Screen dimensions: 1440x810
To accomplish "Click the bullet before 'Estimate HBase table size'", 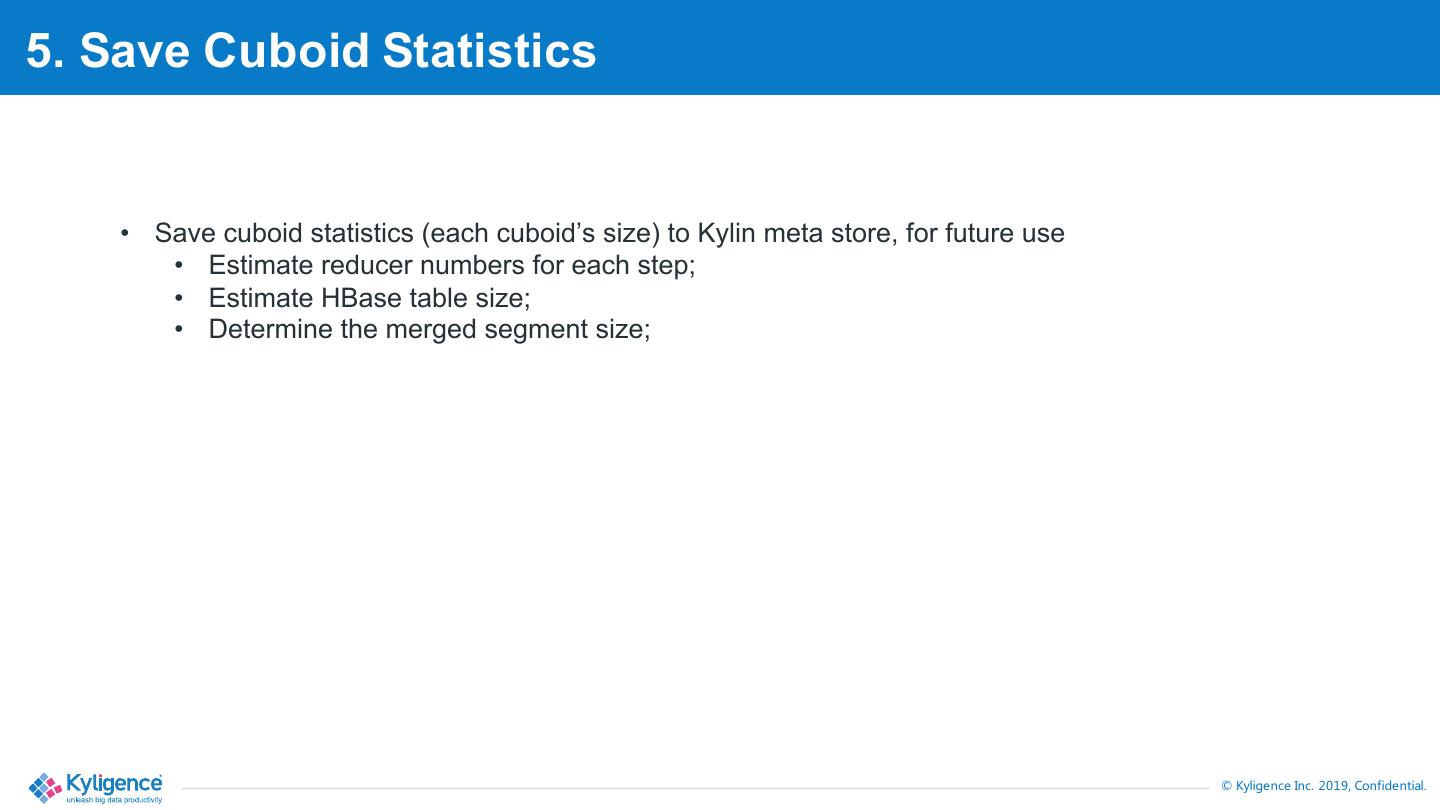I will (179, 298).
